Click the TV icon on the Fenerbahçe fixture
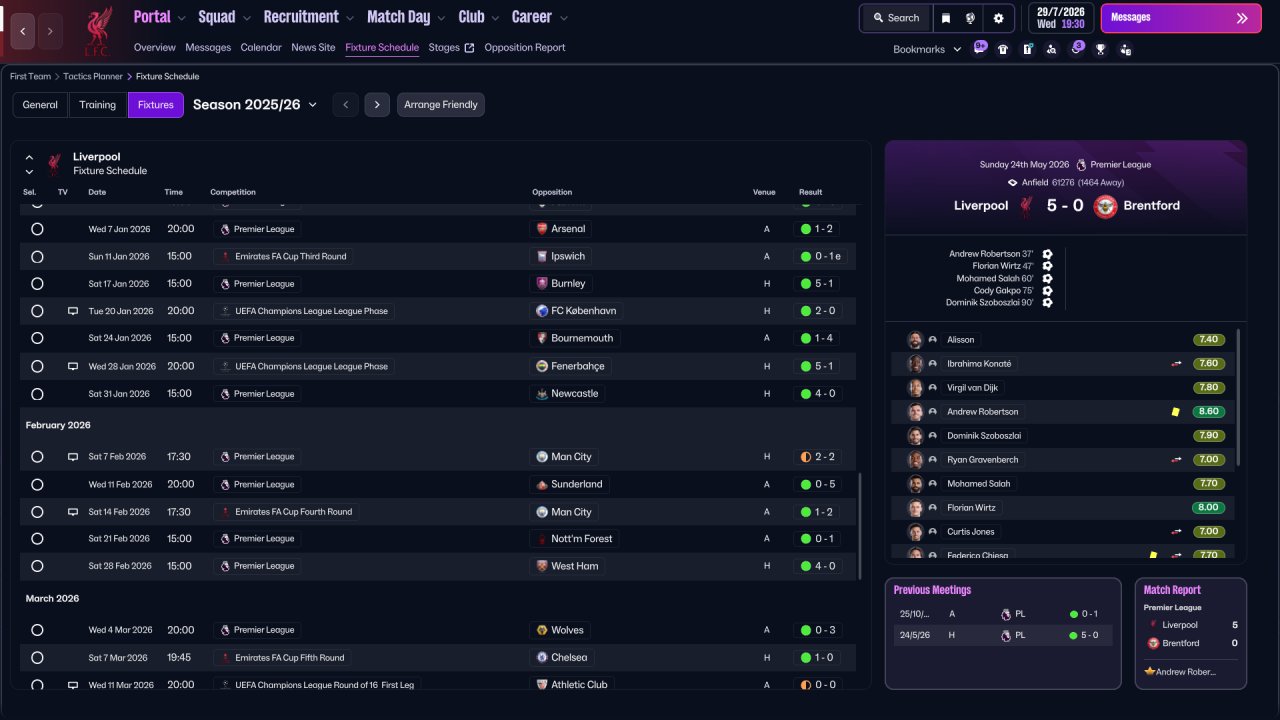1280x720 pixels. click(x=73, y=366)
